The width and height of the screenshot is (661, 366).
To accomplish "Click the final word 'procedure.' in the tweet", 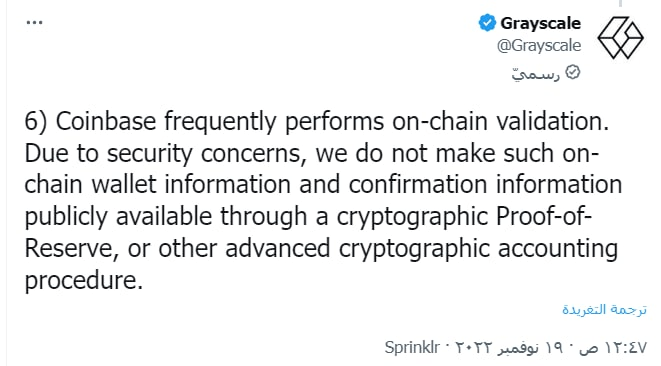I will click(x=83, y=281).
